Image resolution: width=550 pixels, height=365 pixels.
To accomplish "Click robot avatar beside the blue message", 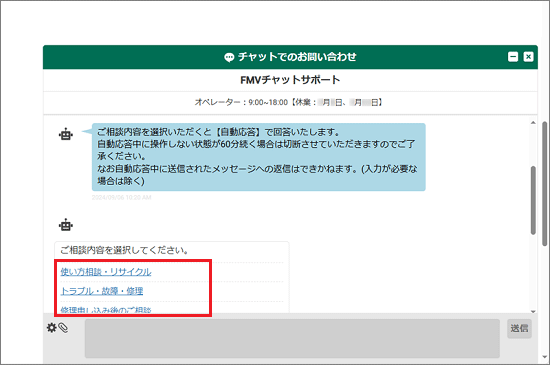I will point(66,134).
